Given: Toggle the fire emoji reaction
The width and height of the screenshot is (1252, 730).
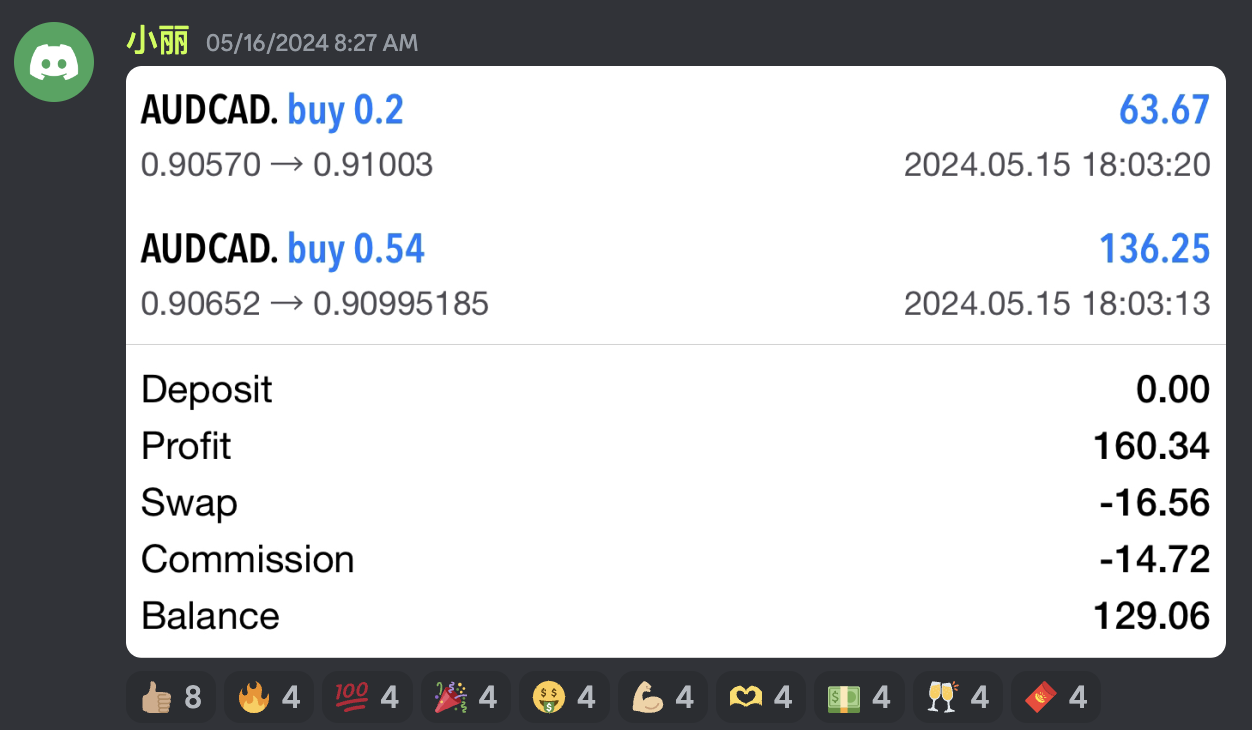Looking at the screenshot, I should [269, 696].
